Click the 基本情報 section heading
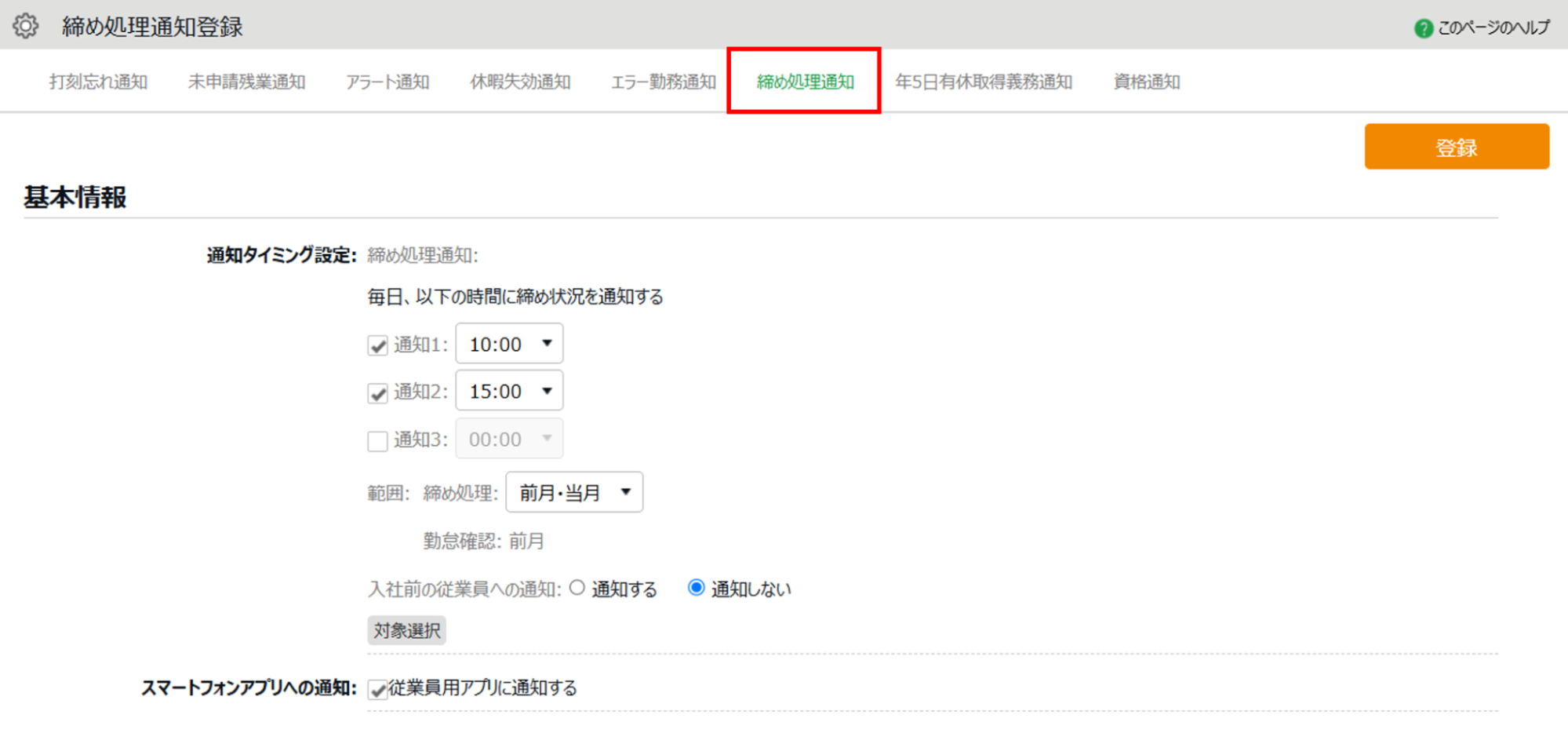Image resolution: width=1568 pixels, height=733 pixels. (75, 197)
